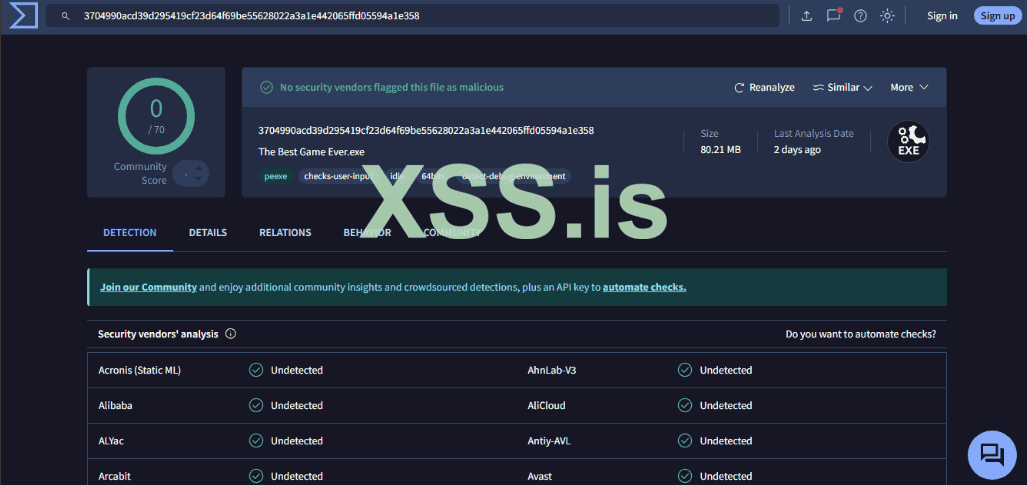The image size is (1027, 485).
Task: Click Undetected checkmark icon in Alibaba row
Action: click(256, 406)
